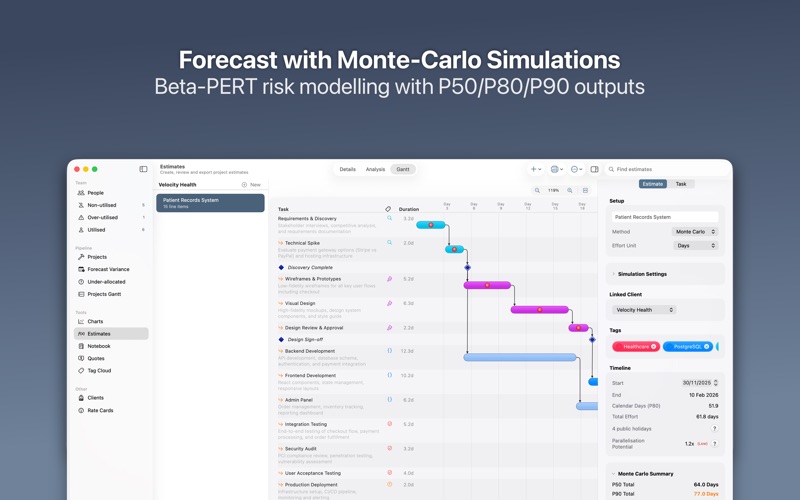Switch to the Analysis tab
800x500 pixels.
(375, 169)
